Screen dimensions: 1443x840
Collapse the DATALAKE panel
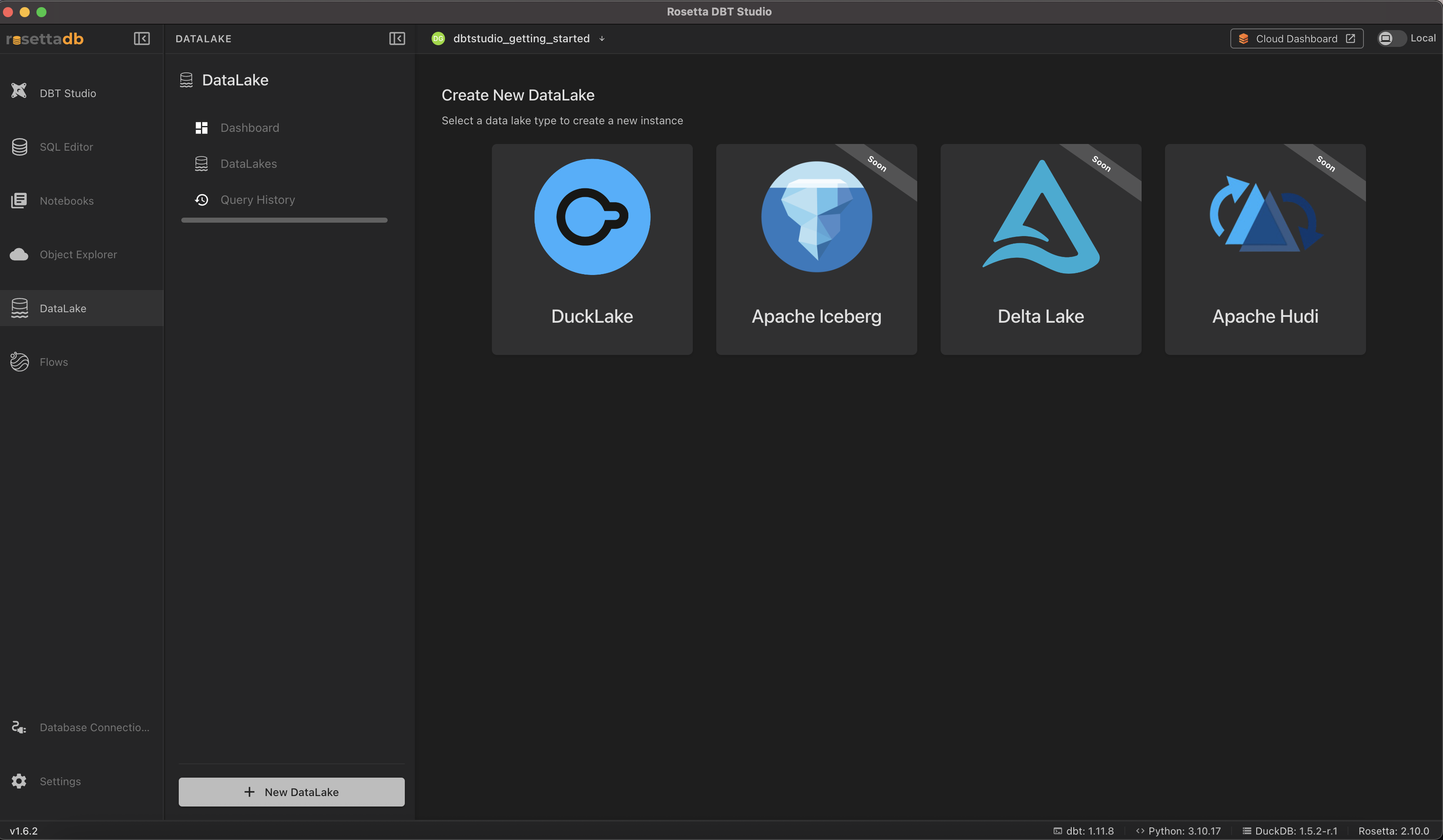click(x=397, y=39)
